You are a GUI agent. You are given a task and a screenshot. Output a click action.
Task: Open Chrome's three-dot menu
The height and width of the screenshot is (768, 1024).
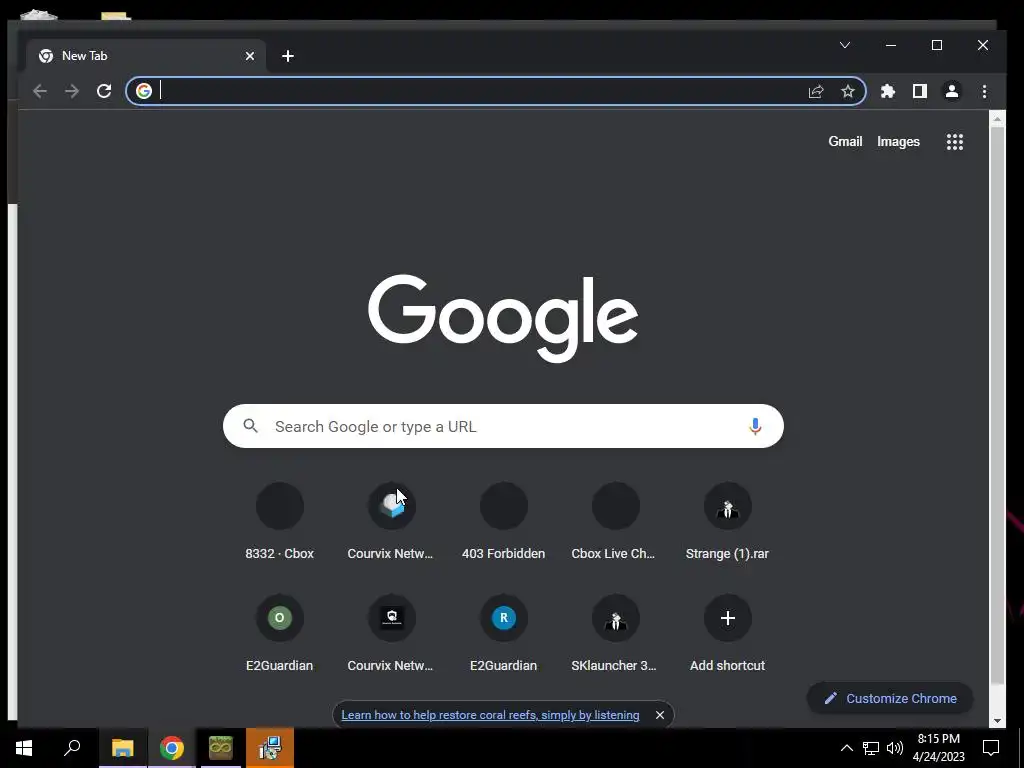[984, 91]
